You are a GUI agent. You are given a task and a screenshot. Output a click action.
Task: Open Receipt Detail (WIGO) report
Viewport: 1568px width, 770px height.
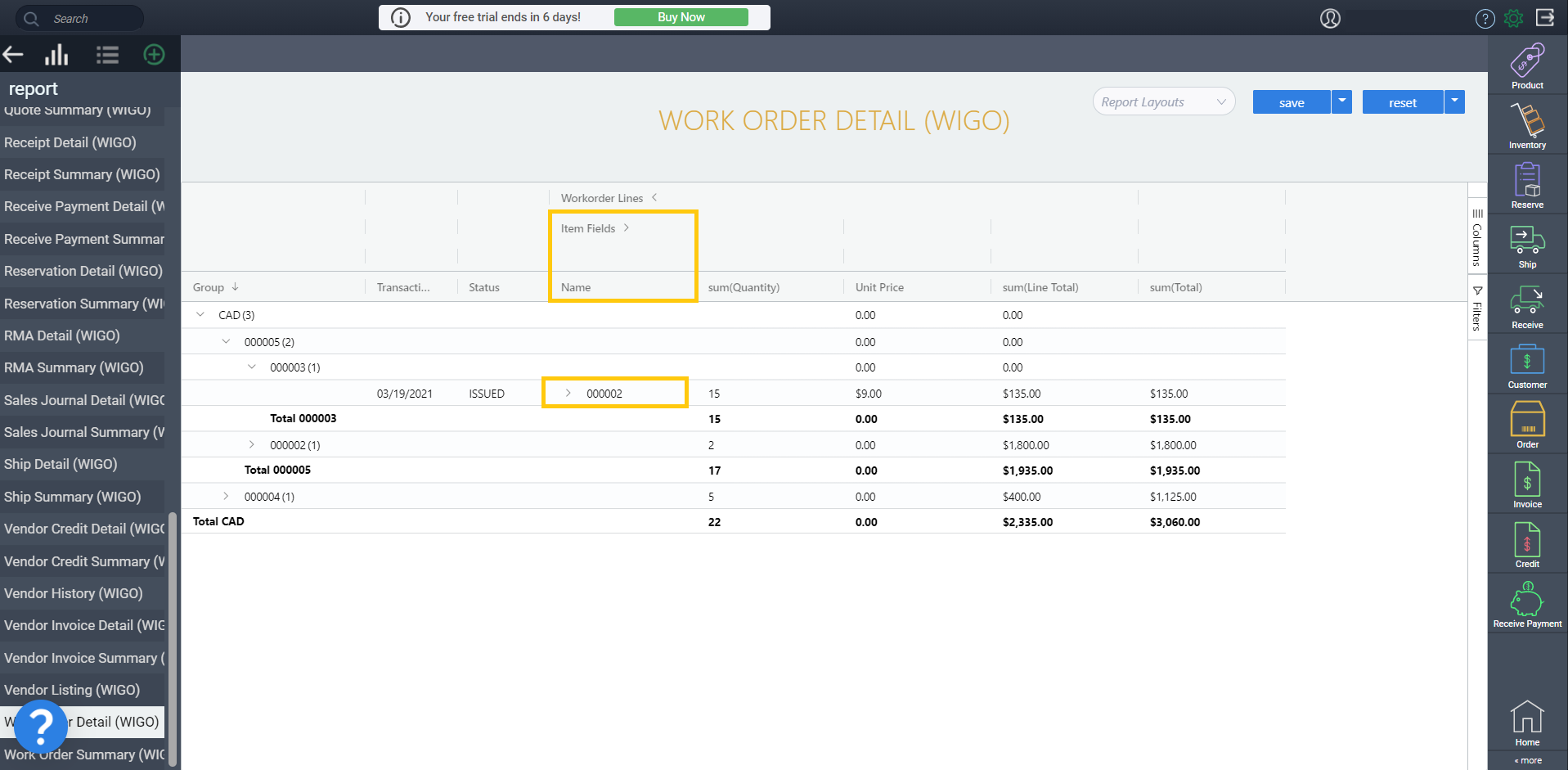(82, 142)
